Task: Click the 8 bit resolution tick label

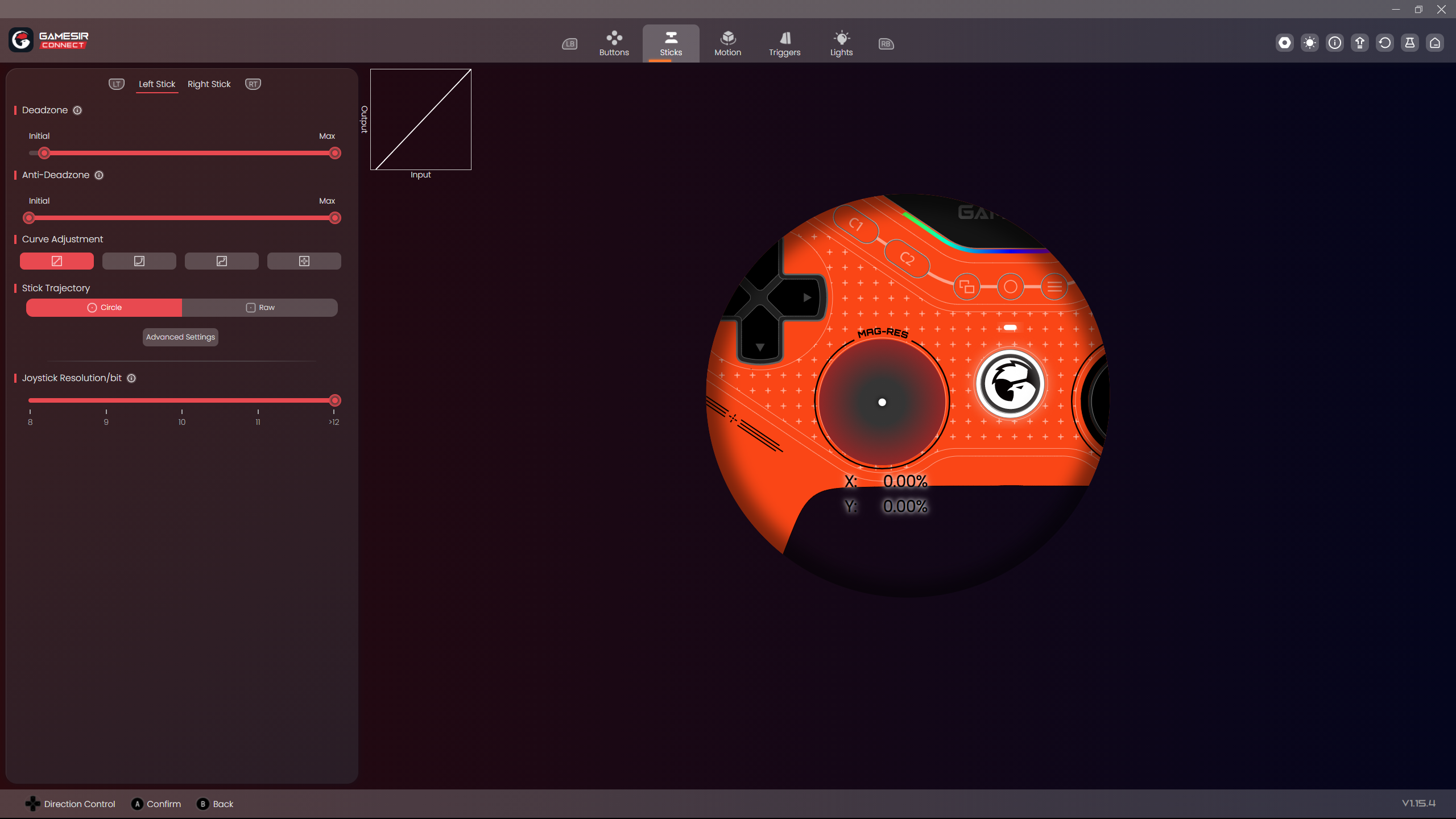Action: pos(30,422)
